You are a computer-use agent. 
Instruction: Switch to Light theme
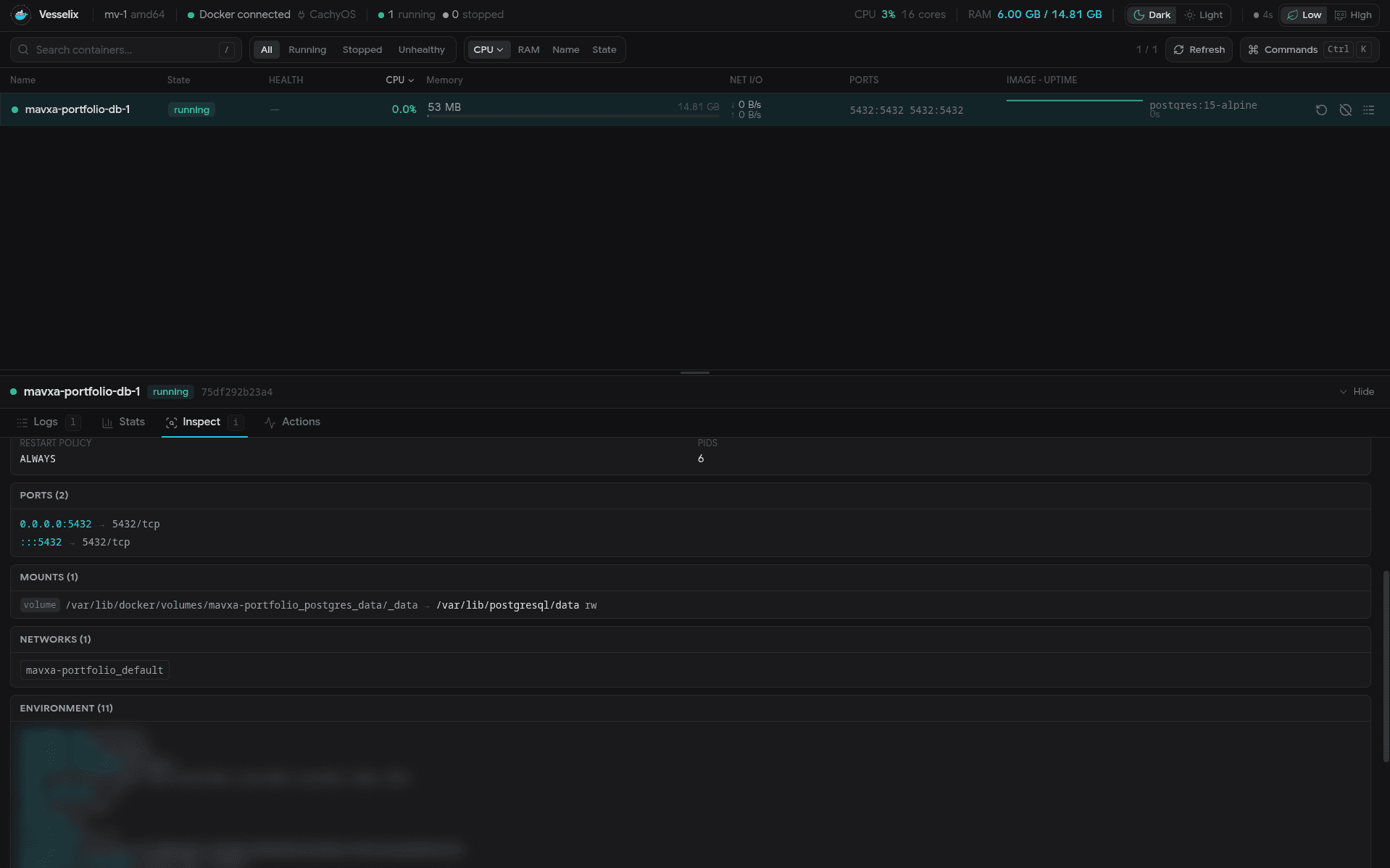pyautogui.click(x=1203, y=15)
